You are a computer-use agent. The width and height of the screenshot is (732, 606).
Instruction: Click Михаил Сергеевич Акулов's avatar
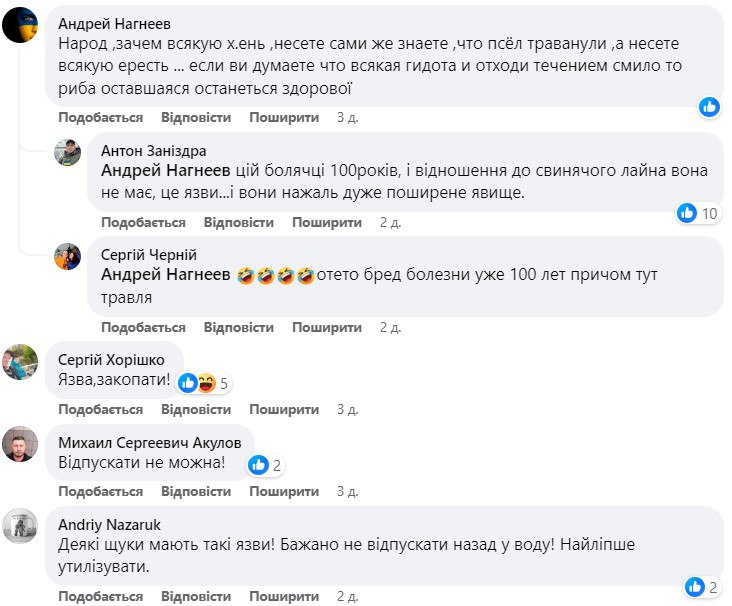point(21,443)
